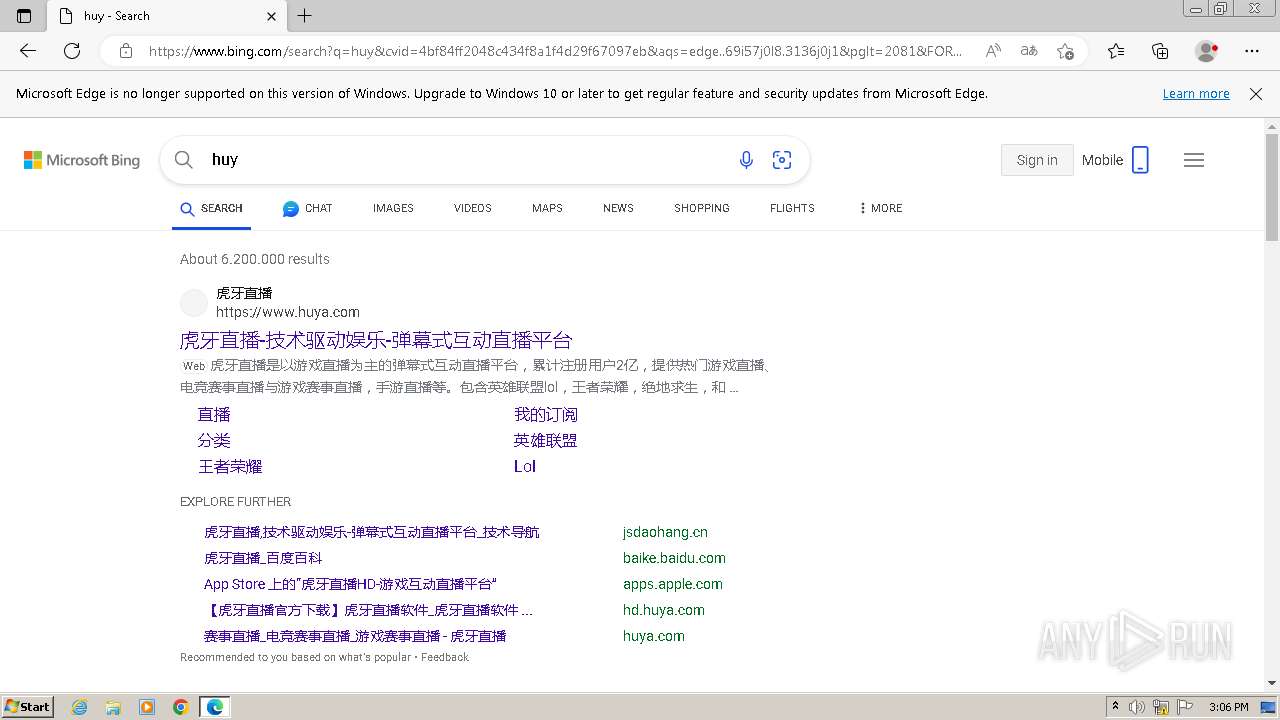
Task: Open Edge Settings and more menu
Action: 1252,50
